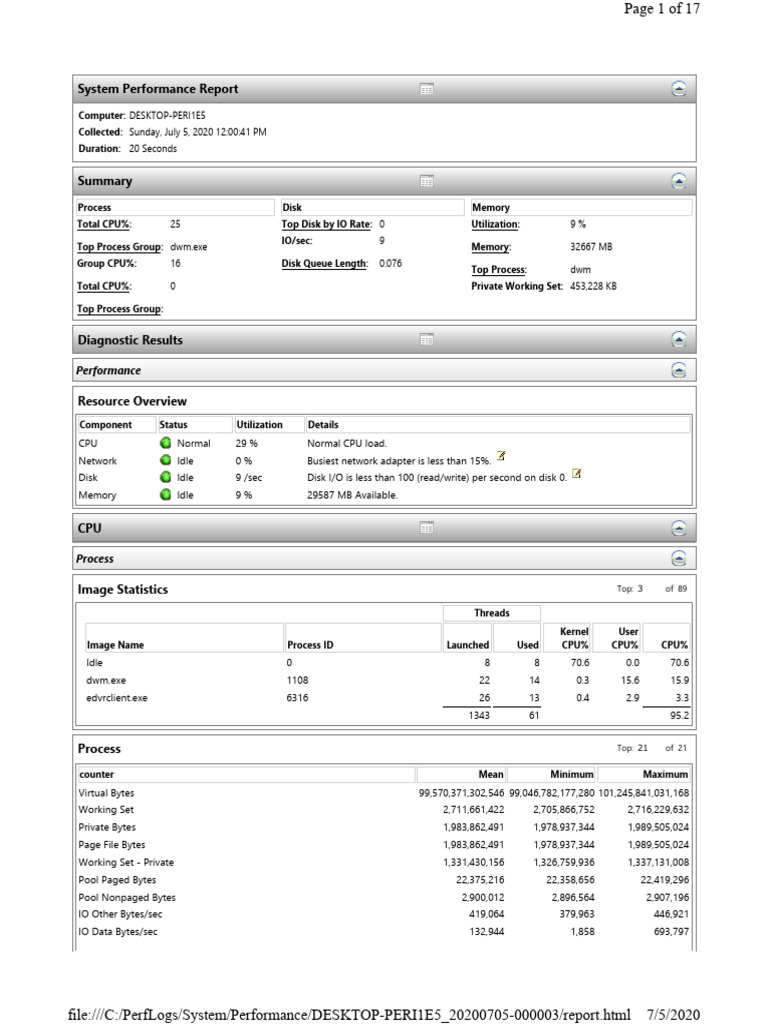
Task: Click the Maximum column header in Process table
Action: point(665,774)
